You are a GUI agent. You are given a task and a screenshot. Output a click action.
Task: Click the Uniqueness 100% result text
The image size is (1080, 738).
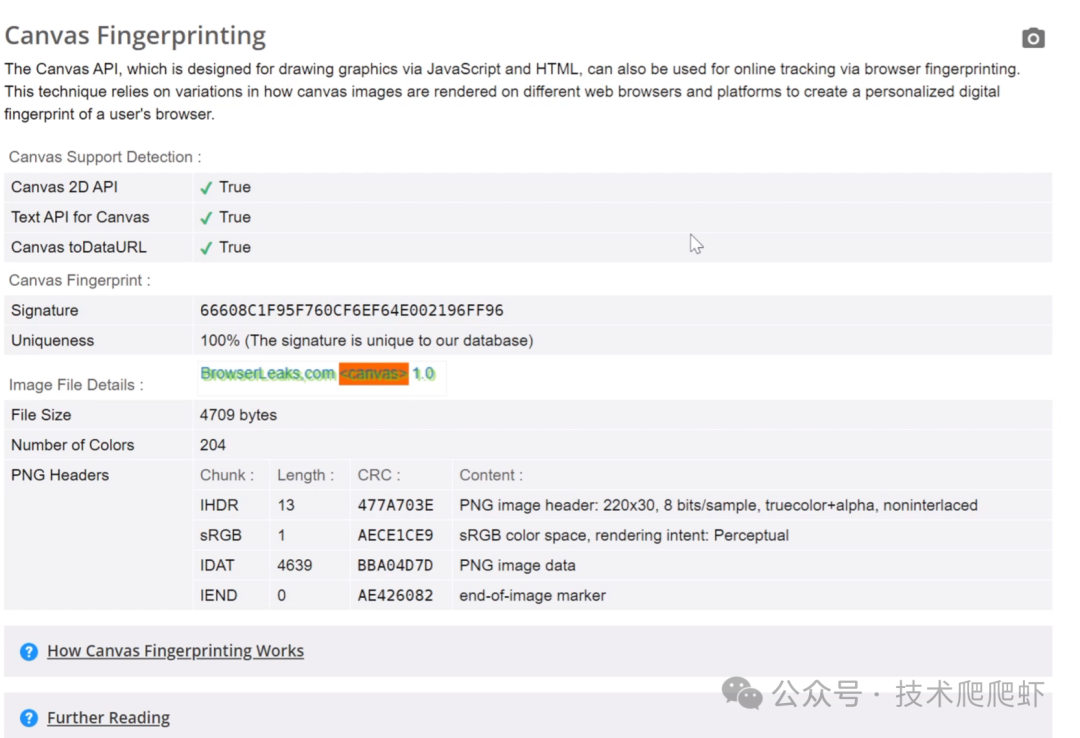(366, 341)
